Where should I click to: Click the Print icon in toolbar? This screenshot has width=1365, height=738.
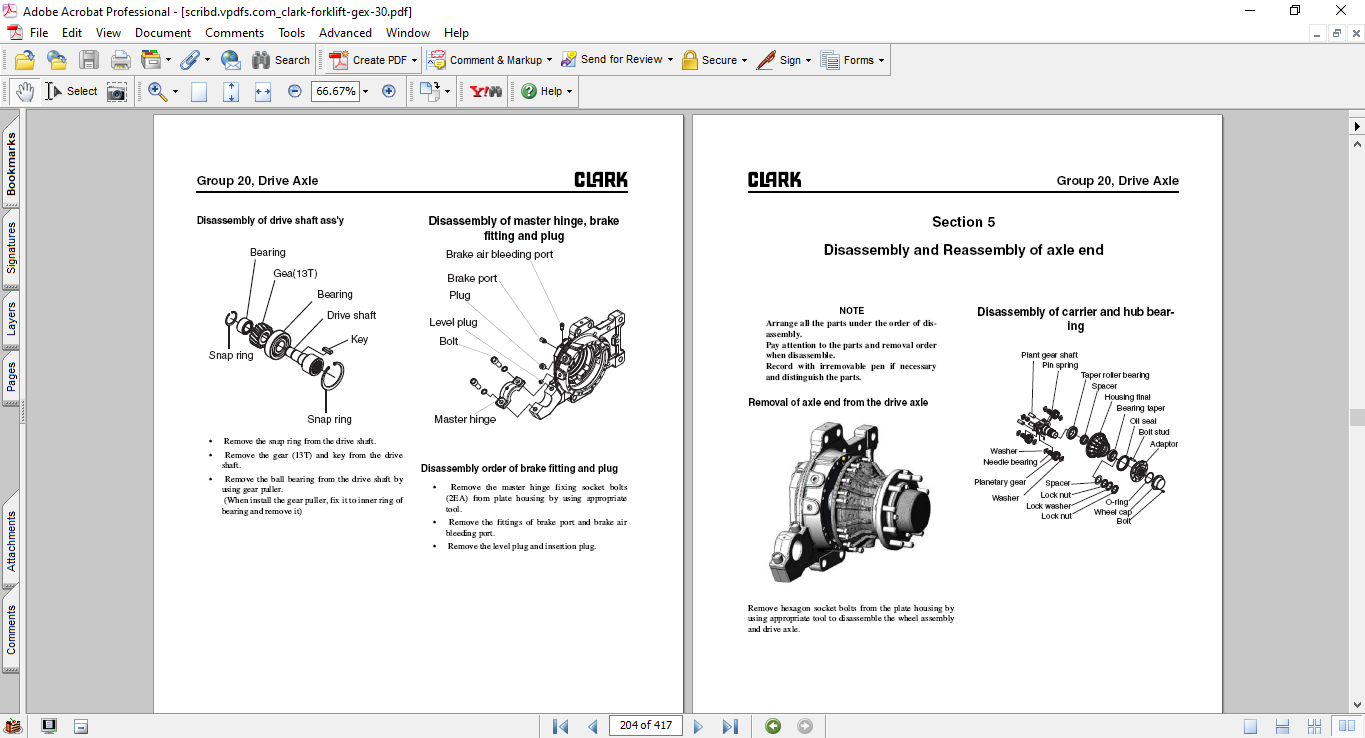(121, 60)
